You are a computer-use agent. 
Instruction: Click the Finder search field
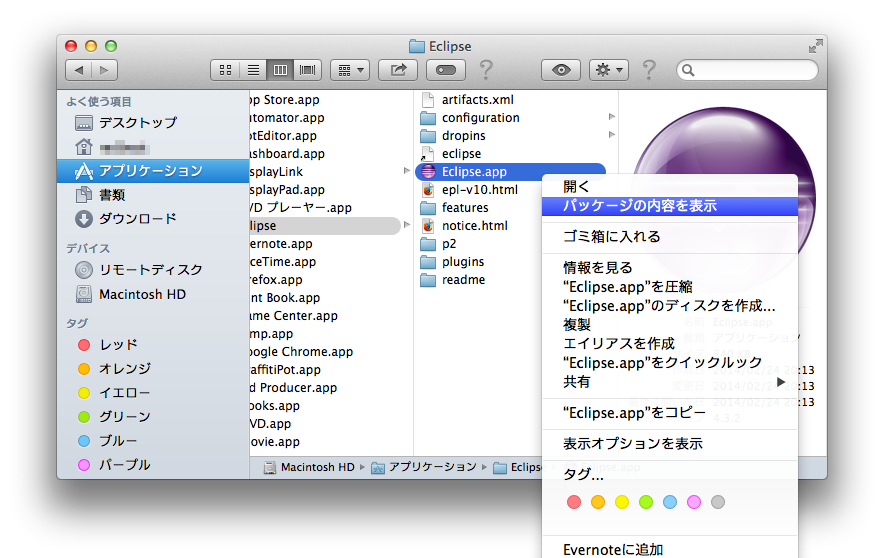[747, 70]
